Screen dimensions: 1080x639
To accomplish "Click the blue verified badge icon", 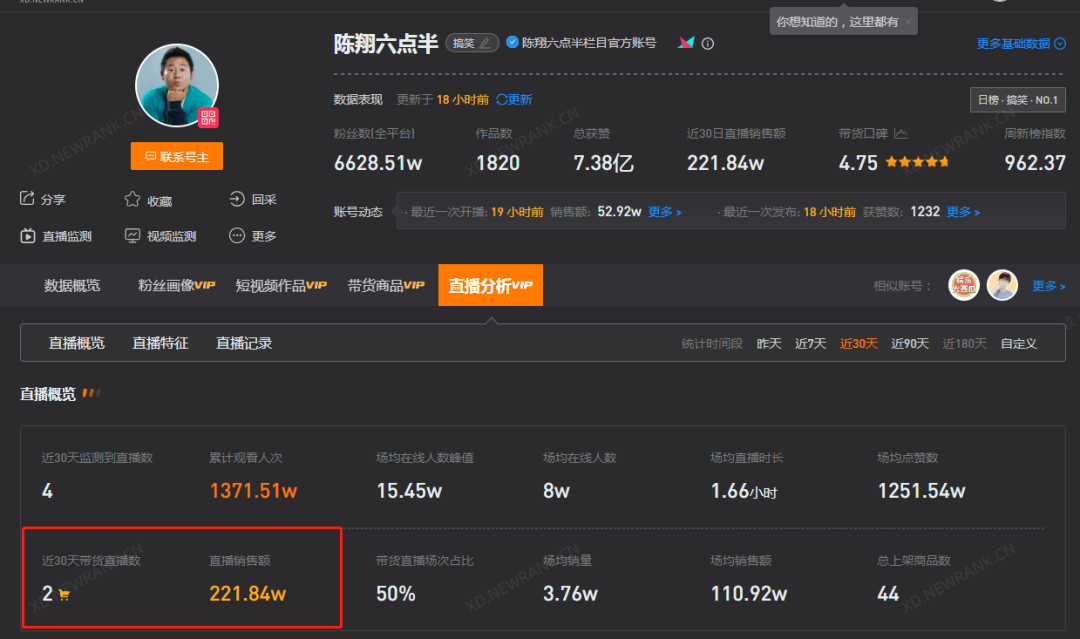I will tap(512, 42).
